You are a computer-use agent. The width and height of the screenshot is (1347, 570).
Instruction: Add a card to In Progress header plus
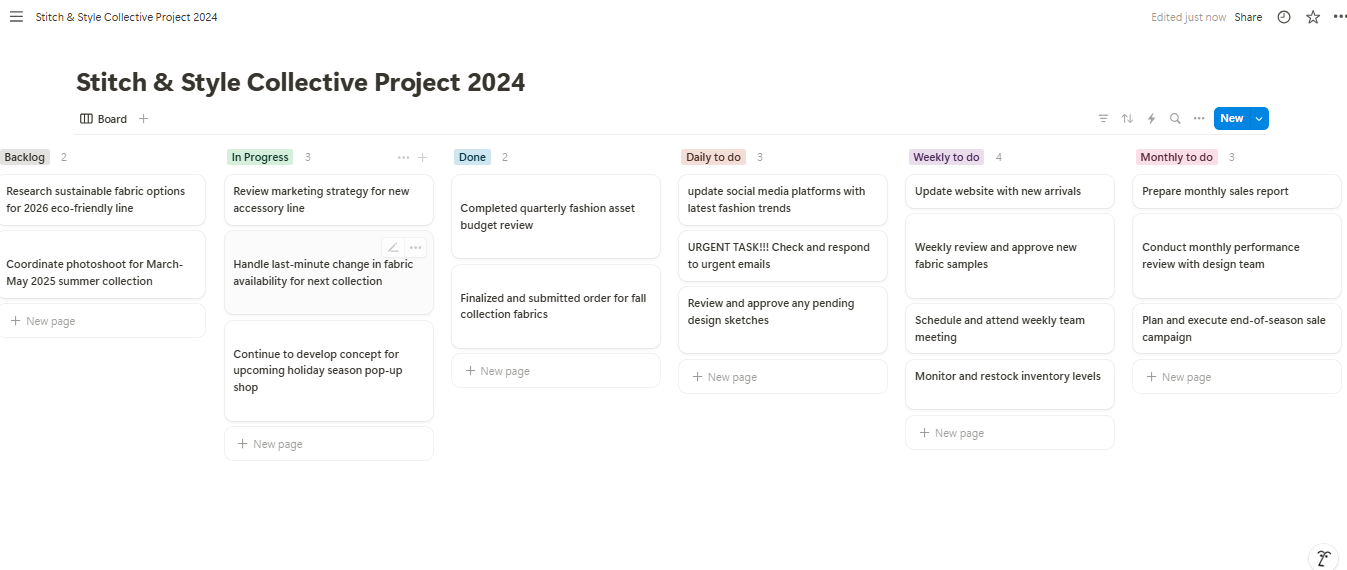click(x=422, y=157)
